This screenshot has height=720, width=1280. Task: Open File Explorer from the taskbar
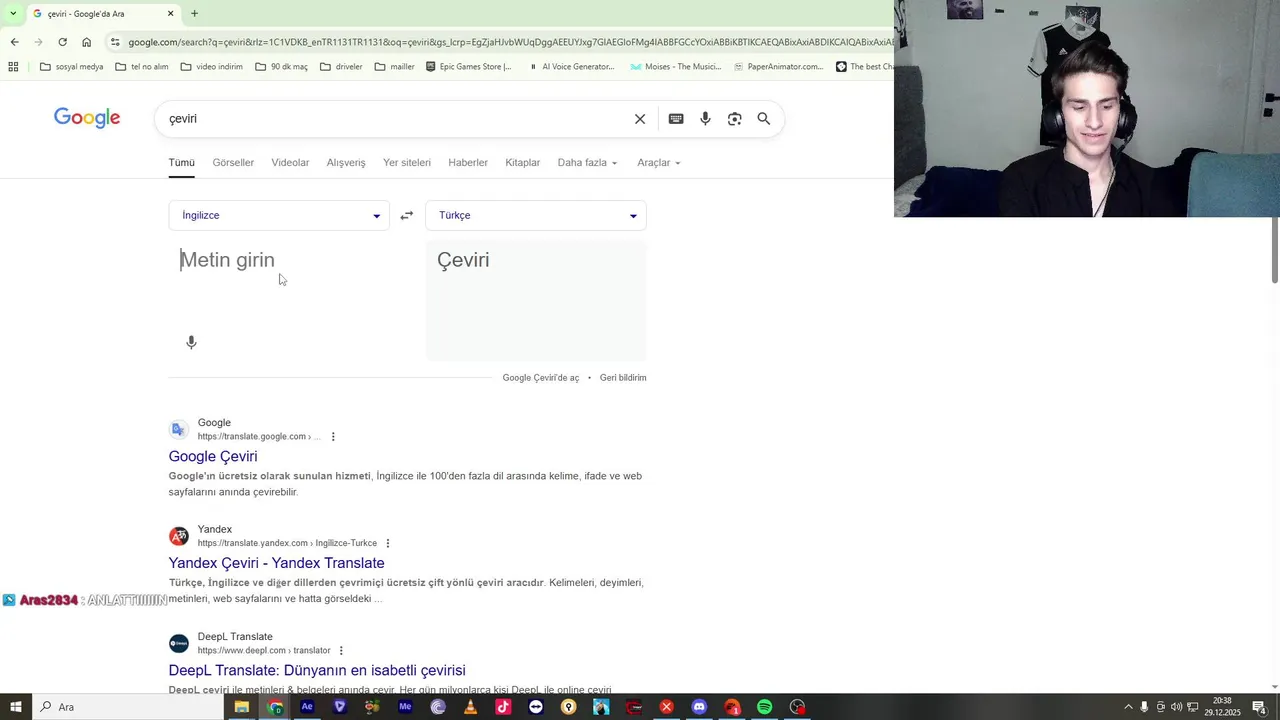coord(242,707)
